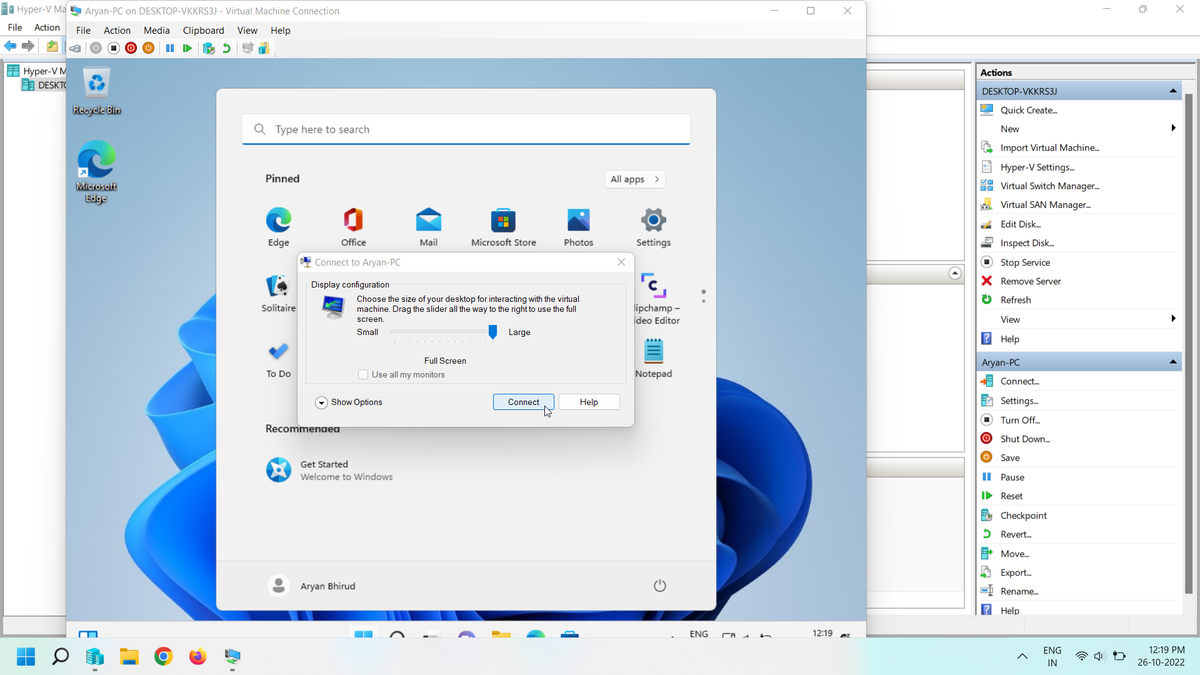Expand Show Options in Connect dialog
This screenshot has height=675, width=1200.
349,402
